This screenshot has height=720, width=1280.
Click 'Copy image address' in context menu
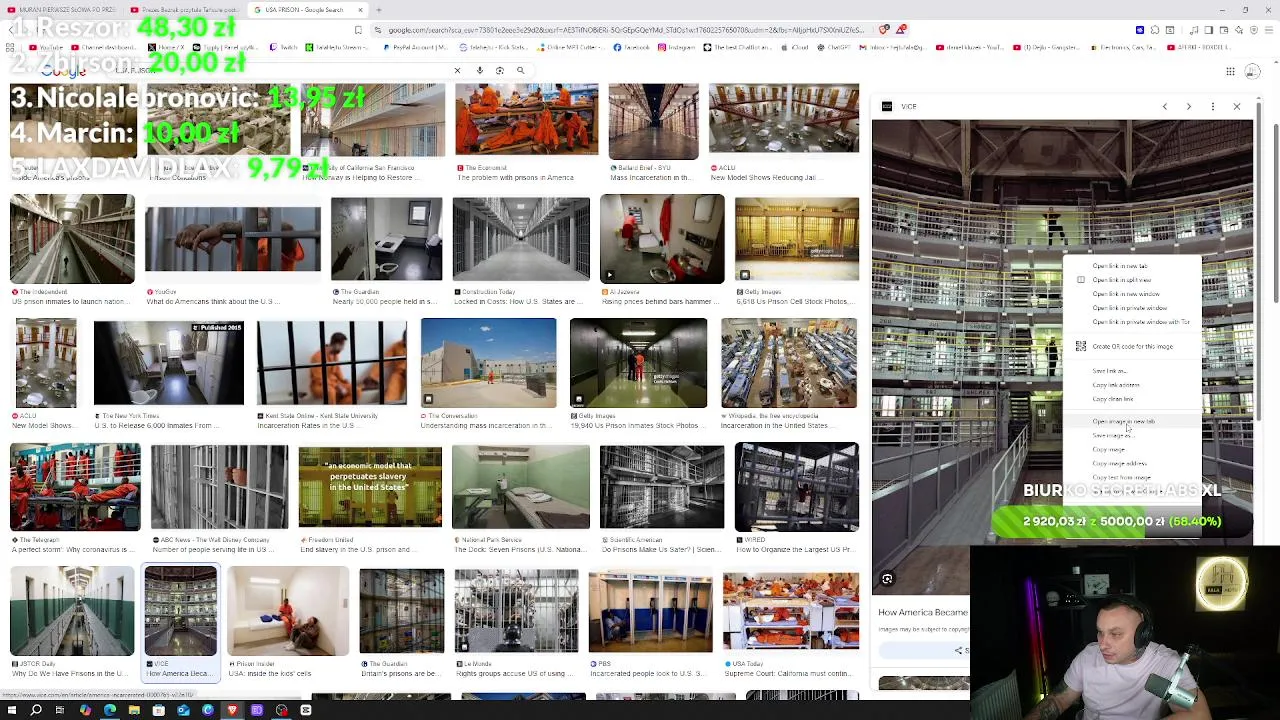coord(1131,463)
